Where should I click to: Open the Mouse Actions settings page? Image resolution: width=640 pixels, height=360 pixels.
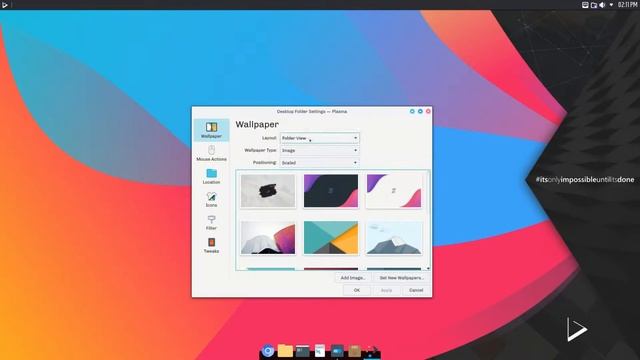(211, 153)
